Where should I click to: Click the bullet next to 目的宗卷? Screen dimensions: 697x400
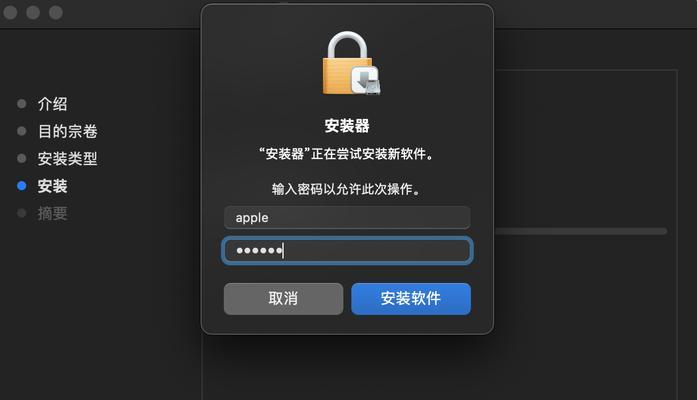(21, 131)
